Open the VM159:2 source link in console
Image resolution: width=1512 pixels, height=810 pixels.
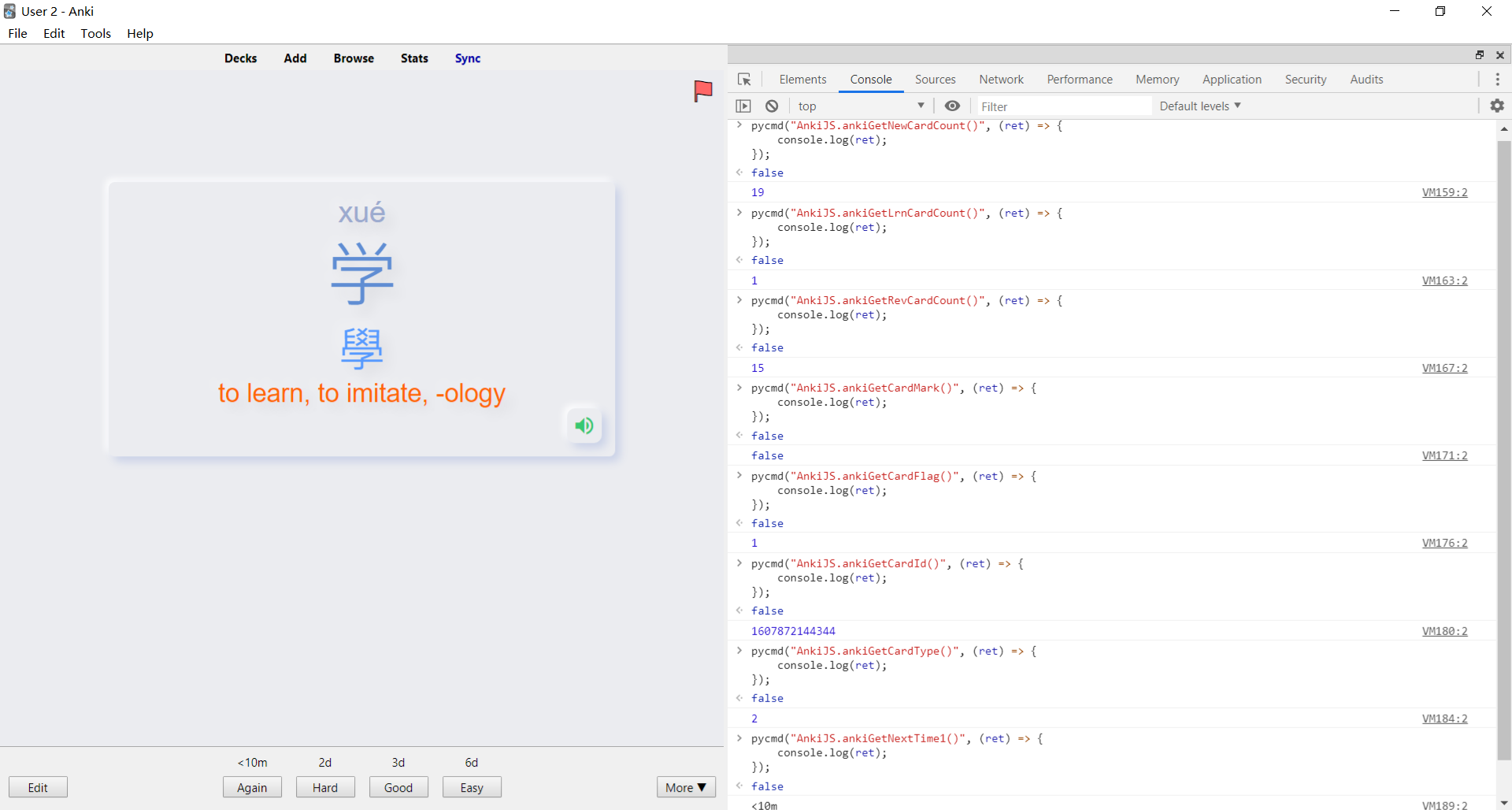tap(1444, 192)
